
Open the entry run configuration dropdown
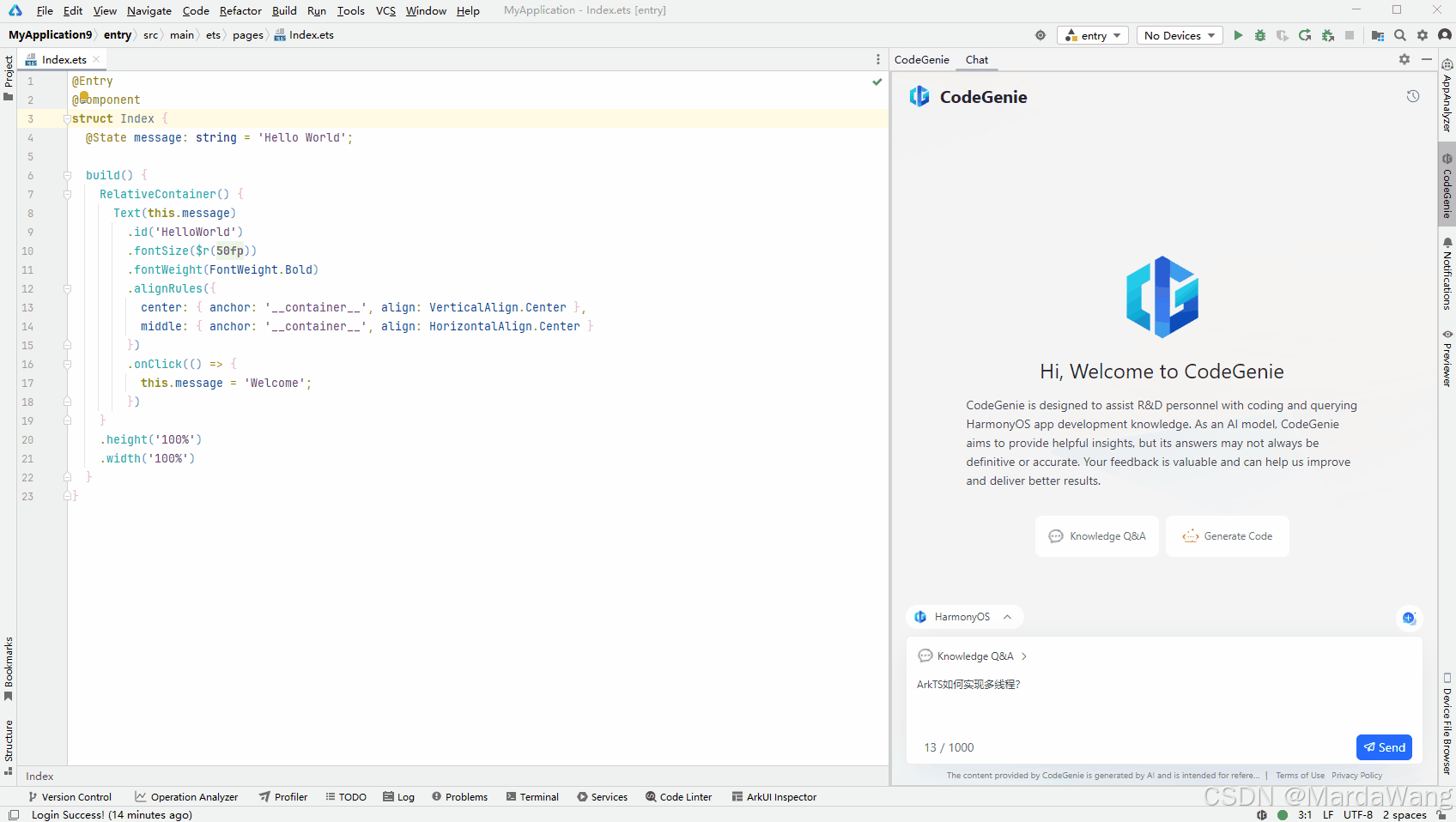pos(1094,35)
